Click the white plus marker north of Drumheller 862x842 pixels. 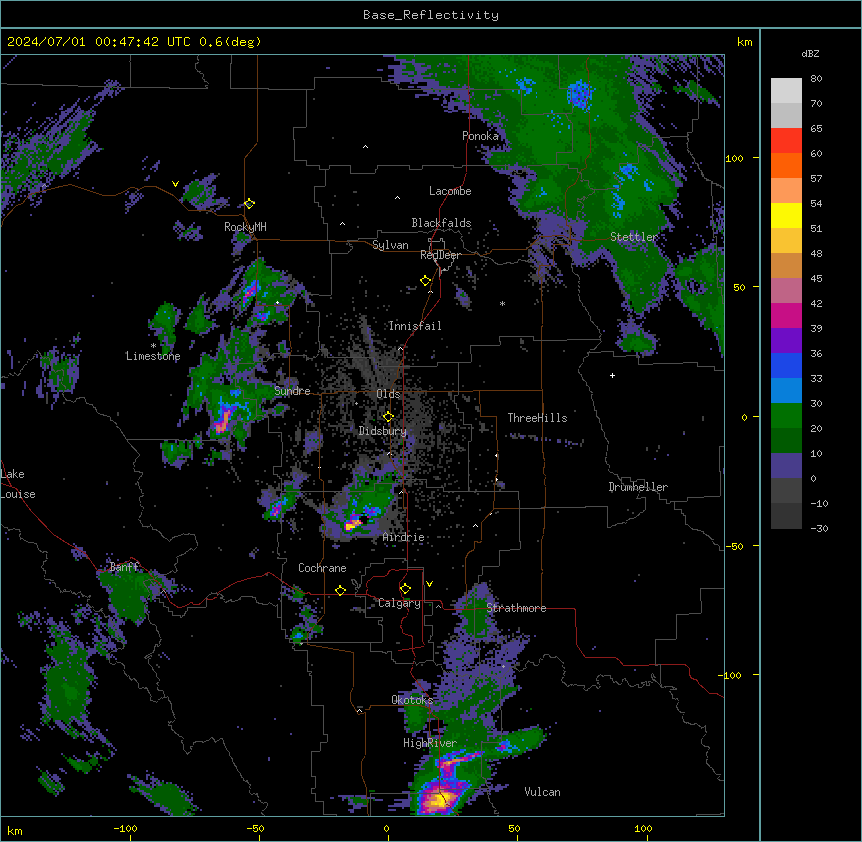tap(612, 375)
